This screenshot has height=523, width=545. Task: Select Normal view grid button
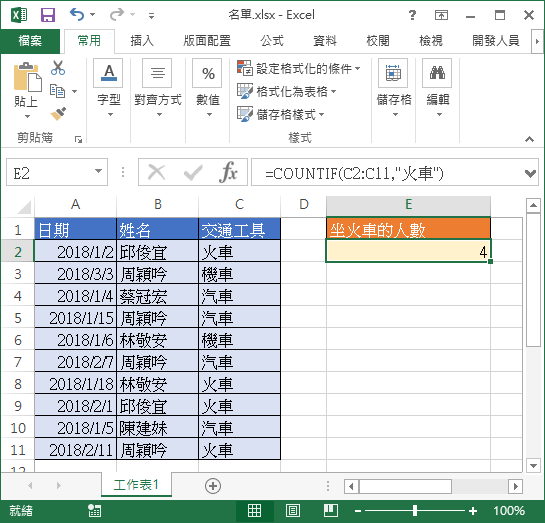point(254,511)
